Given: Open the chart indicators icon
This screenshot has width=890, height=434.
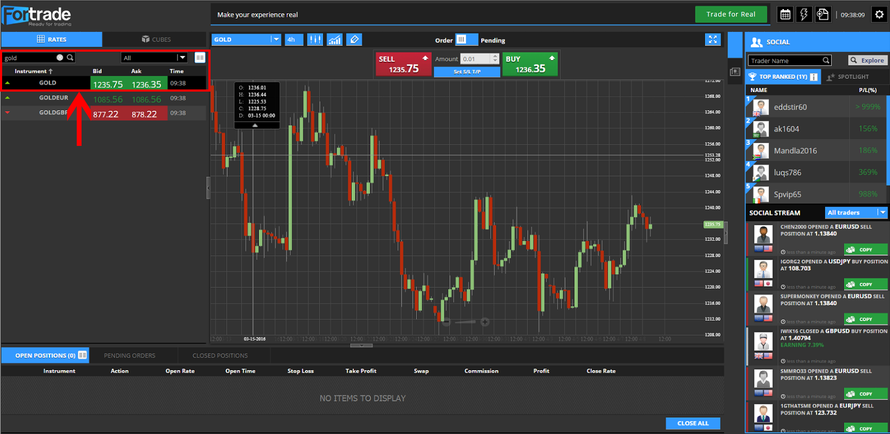Looking at the screenshot, I should pyautogui.click(x=334, y=40).
